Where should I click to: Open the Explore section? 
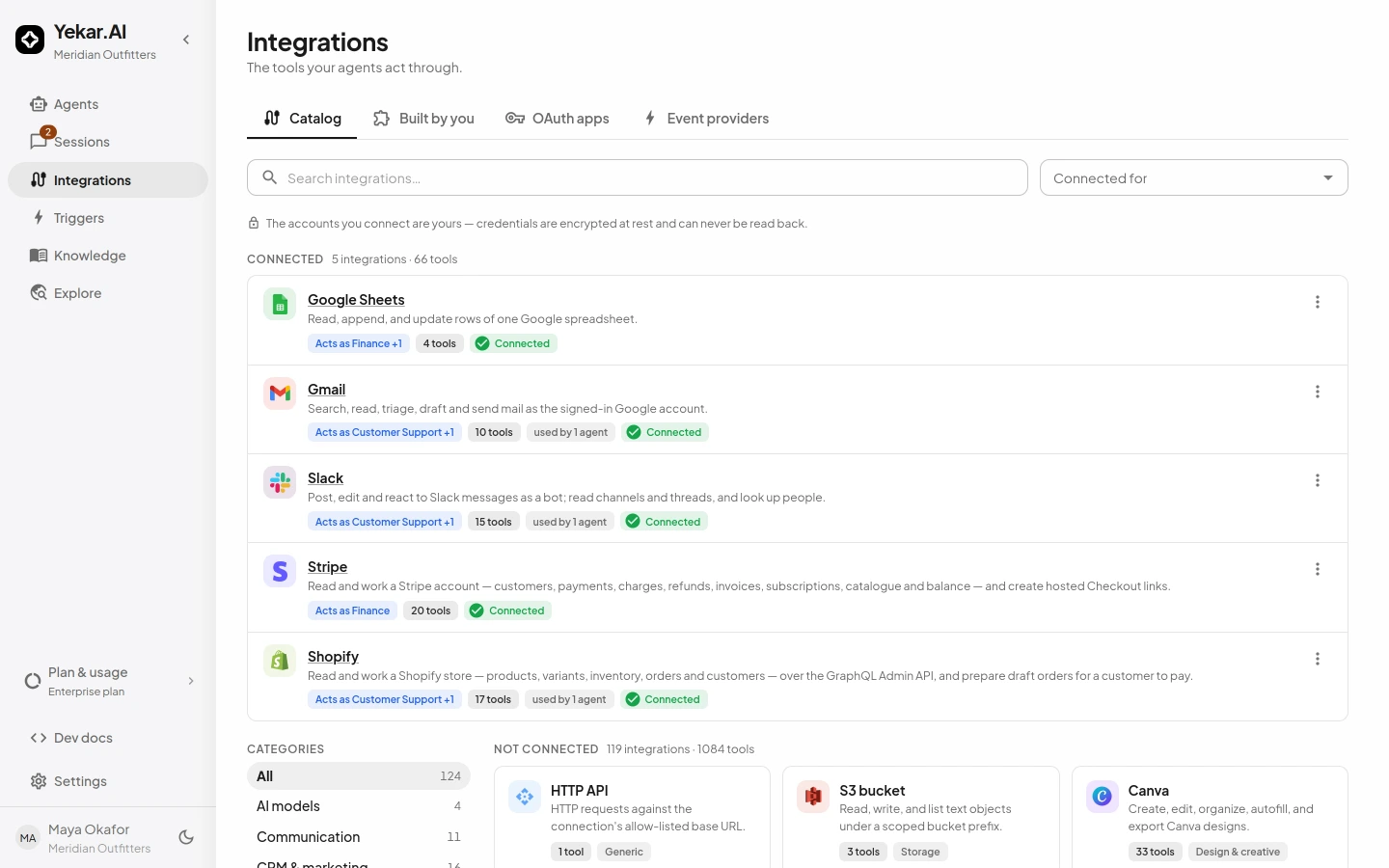coord(108,293)
